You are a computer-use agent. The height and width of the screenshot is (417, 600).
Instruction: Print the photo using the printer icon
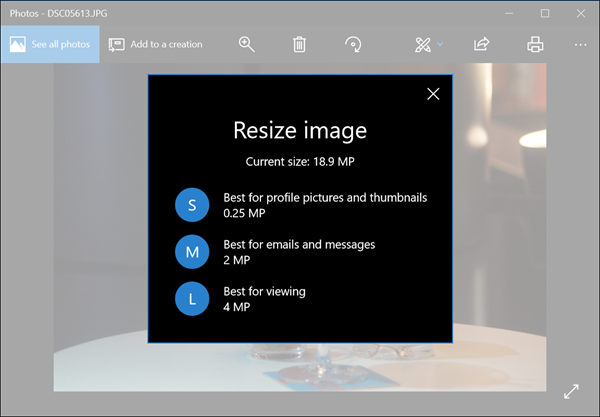point(535,44)
